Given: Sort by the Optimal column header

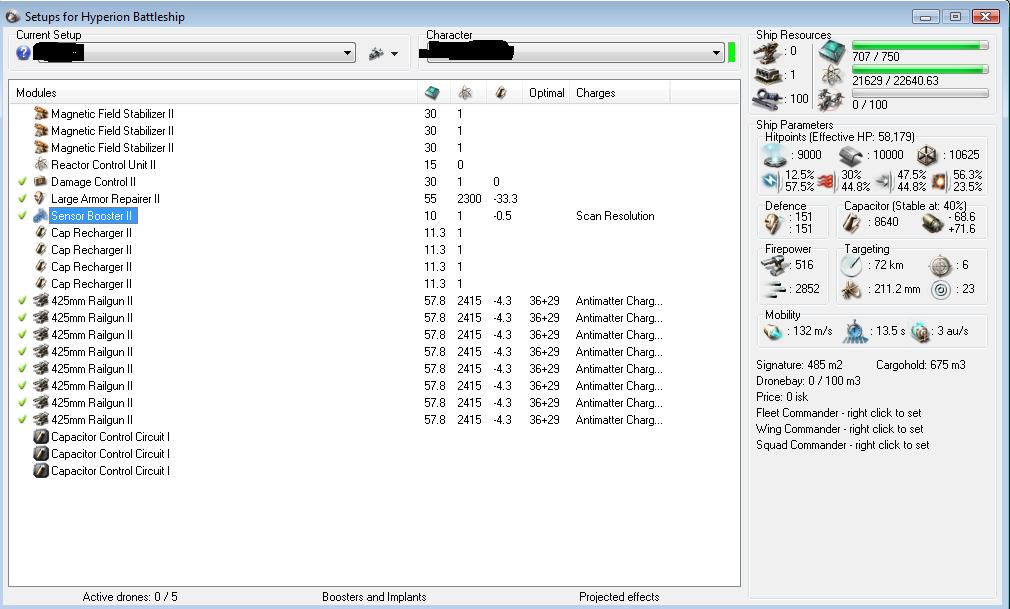Looking at the screenshot, I should 546,93.
